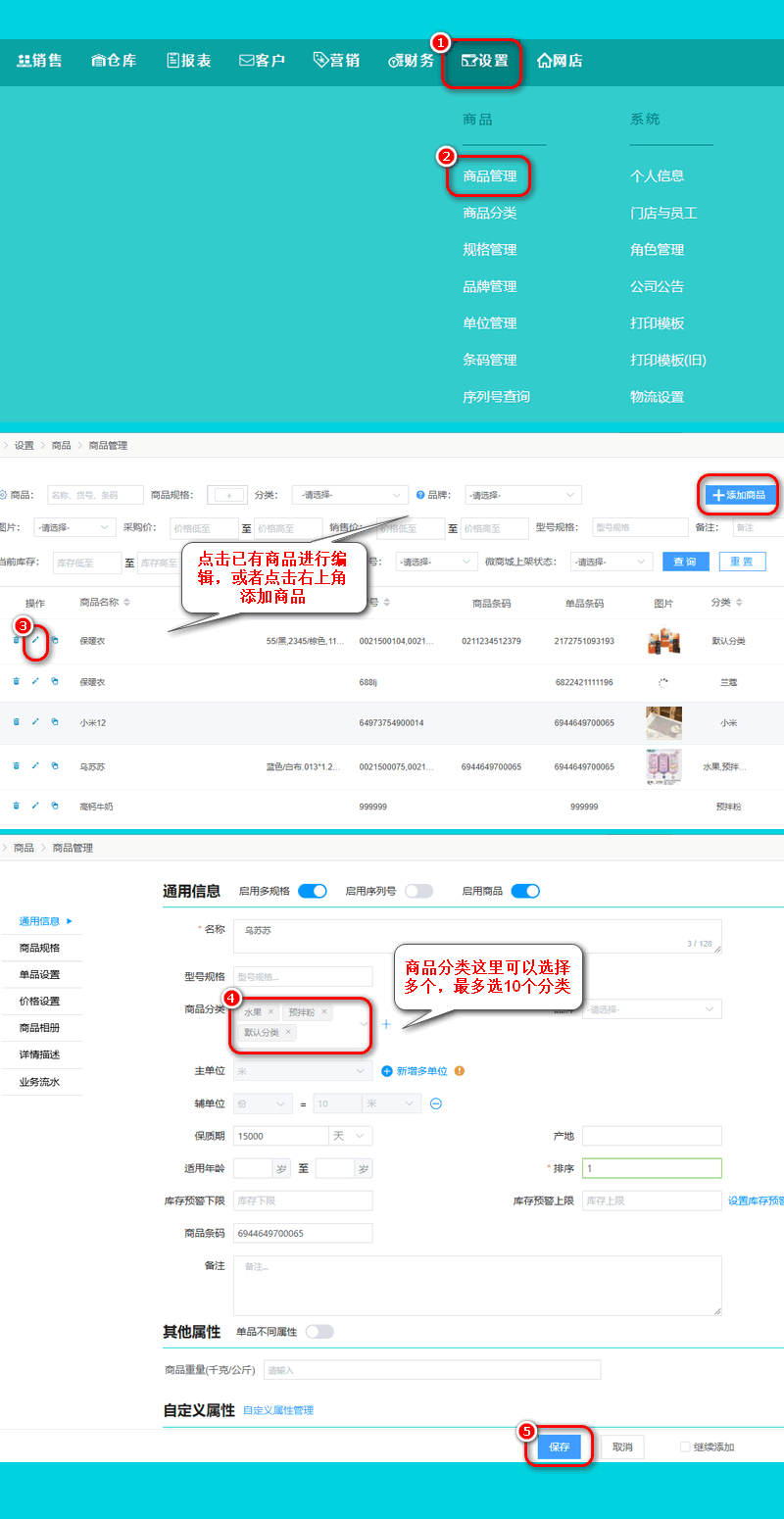Edit the 高钙牛奶 product row
Viewport: 784px width, 1519px height.
coord(35,806)
